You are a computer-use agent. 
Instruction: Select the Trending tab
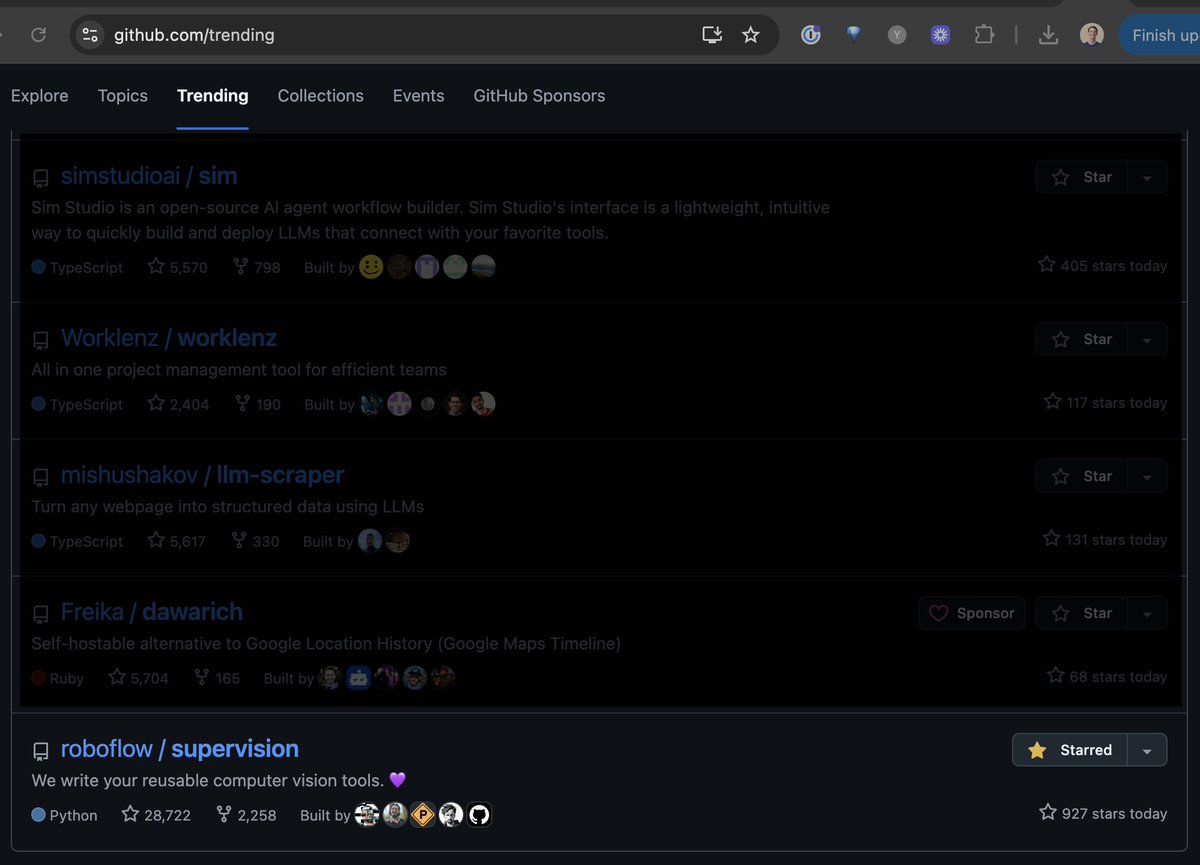click(x=213, y=96)
